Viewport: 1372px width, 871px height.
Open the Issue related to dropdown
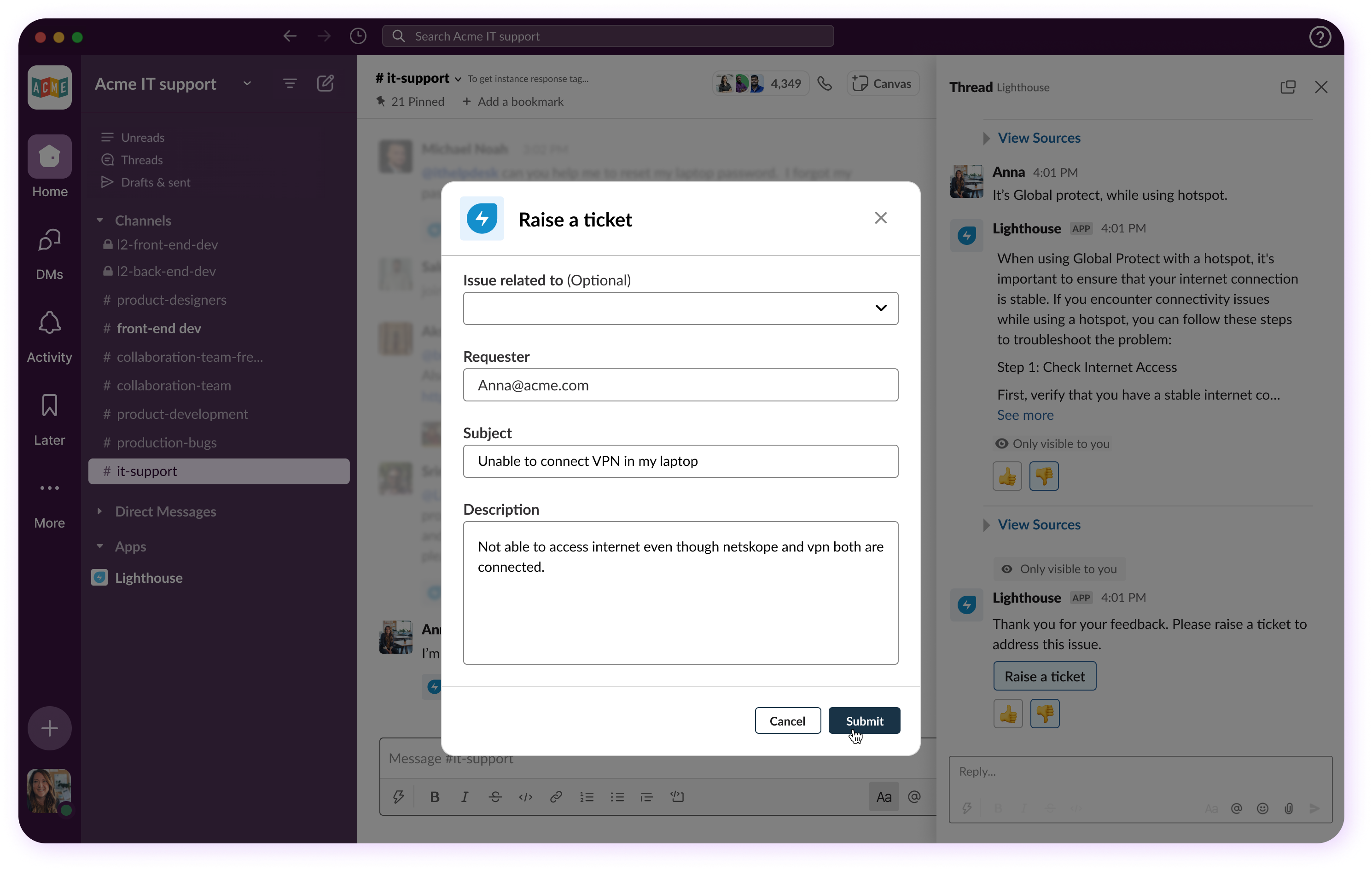680,308
